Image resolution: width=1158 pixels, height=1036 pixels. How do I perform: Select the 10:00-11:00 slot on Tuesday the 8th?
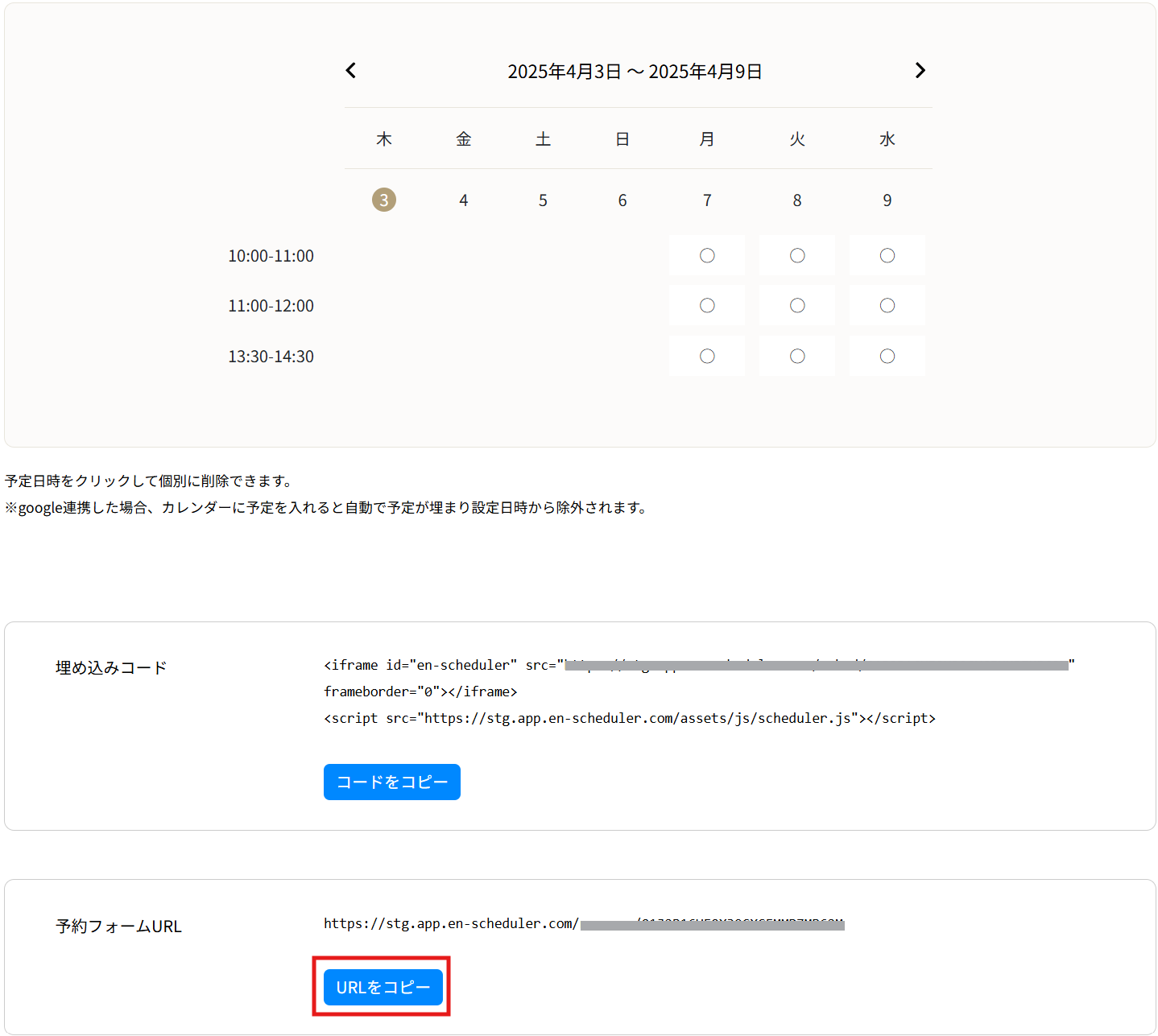[x=796, y=255]
